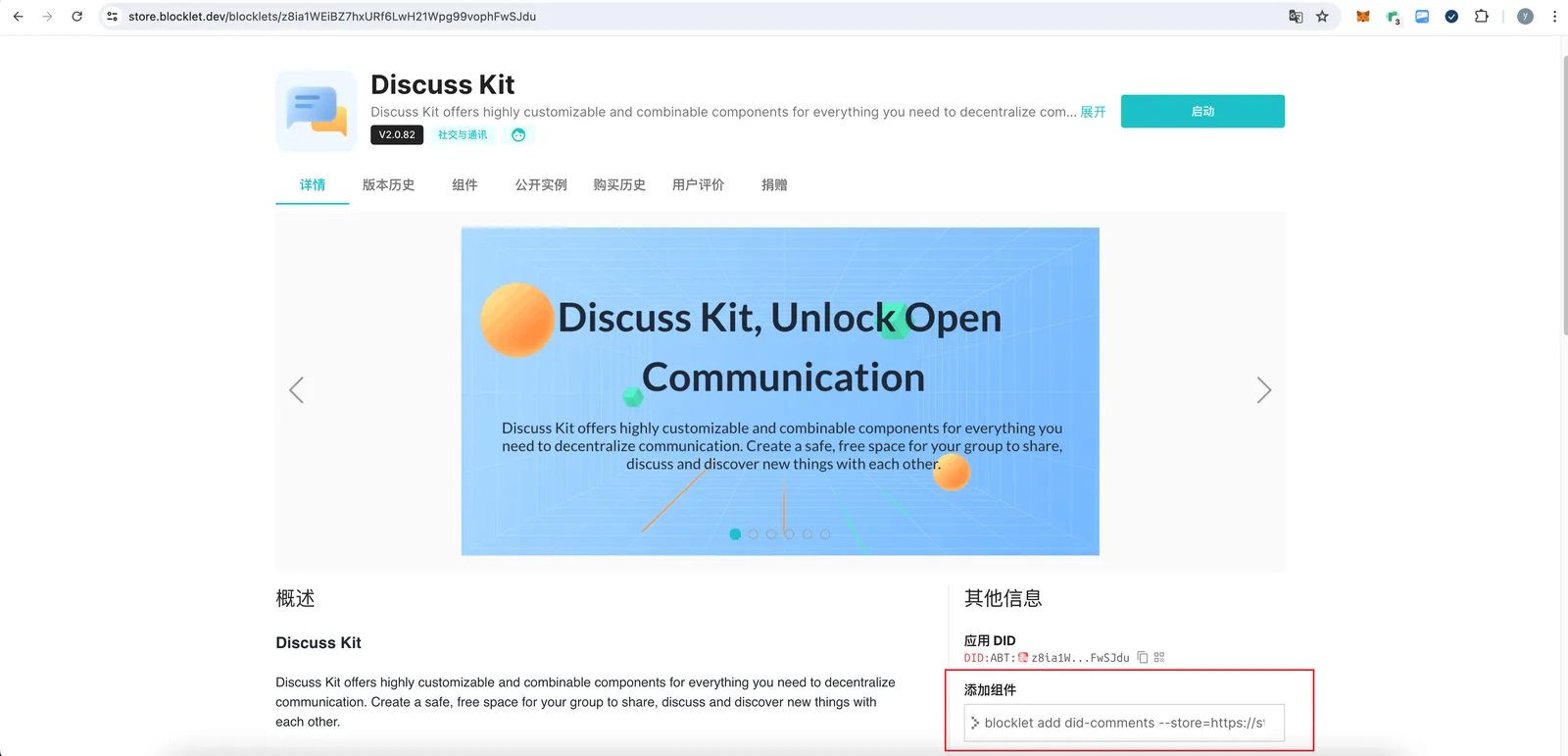This screenshot has width=1568, height=756.
Task: Click the "Discuss Kit" page title
Action: point(443,85)
